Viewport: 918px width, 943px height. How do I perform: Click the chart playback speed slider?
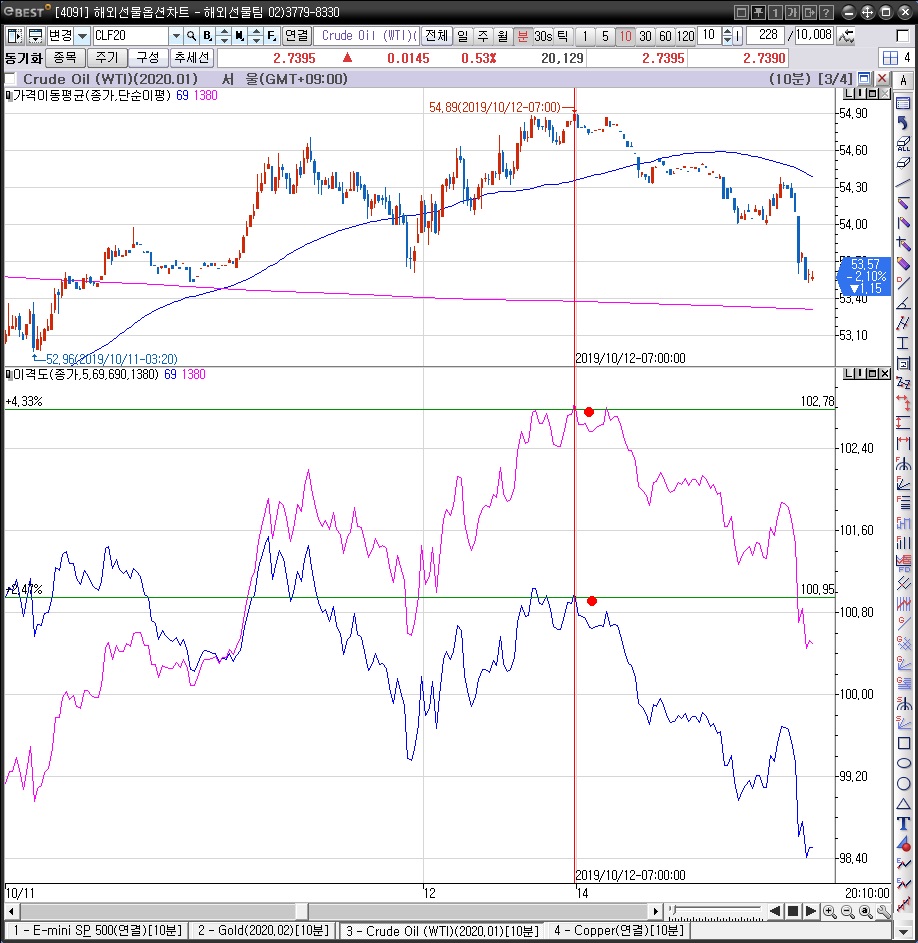tap(712, 911)
